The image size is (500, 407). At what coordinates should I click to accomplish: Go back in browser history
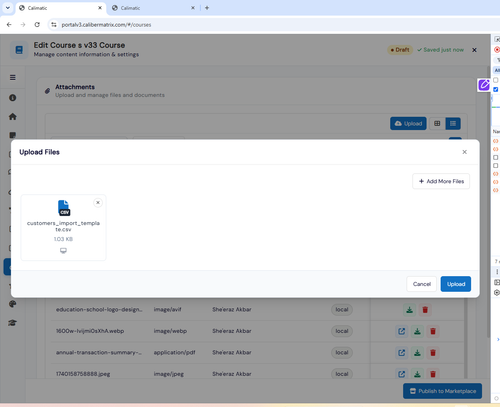9,25
